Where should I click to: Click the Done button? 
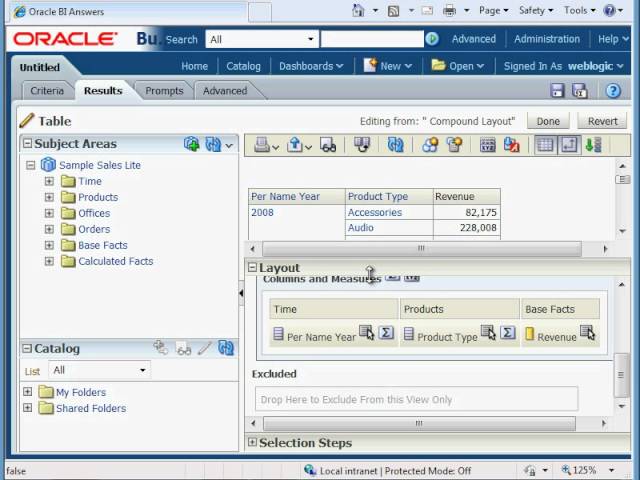(548, 121)
